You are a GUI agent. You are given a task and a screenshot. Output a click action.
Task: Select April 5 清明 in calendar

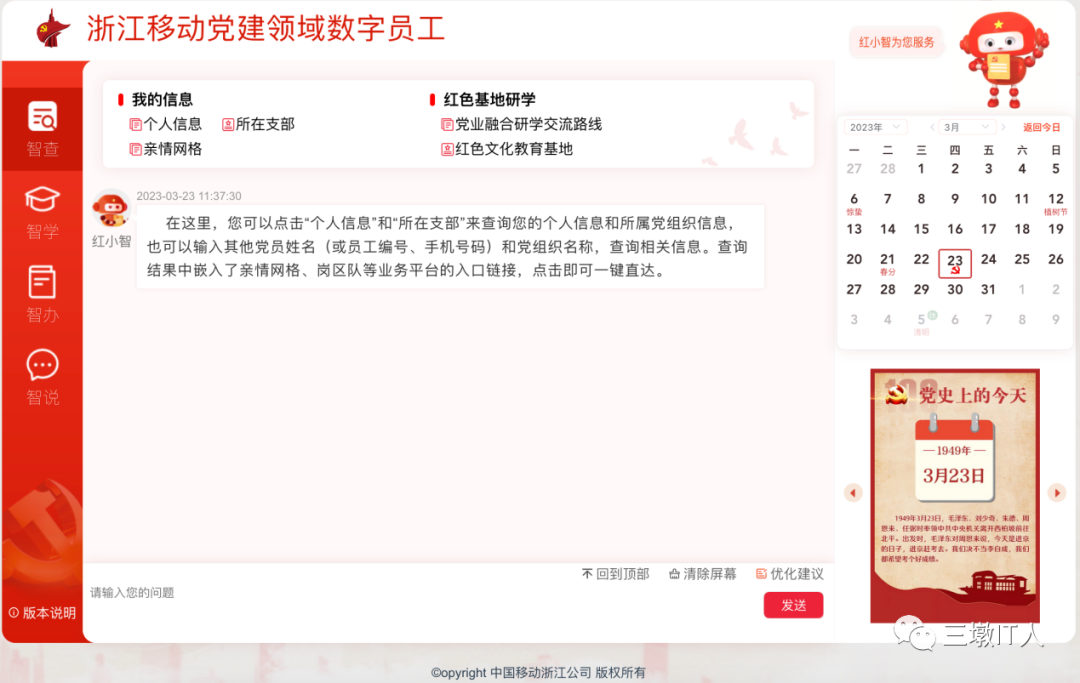tap(922, 322)
